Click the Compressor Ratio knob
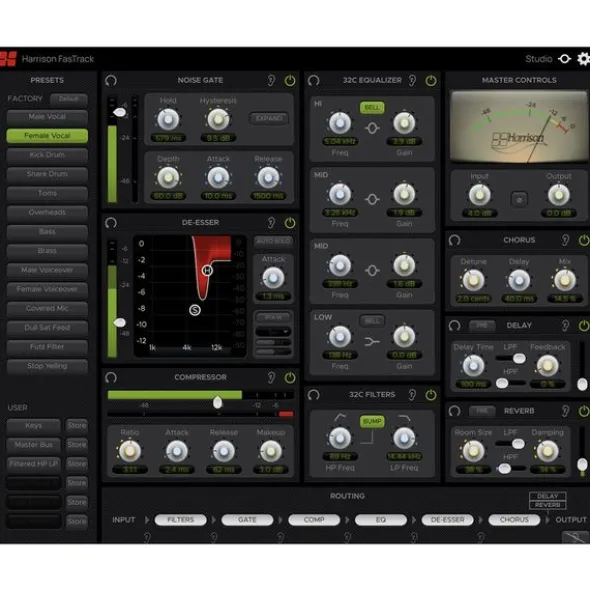The image size is (590, 591). (130, 452)
